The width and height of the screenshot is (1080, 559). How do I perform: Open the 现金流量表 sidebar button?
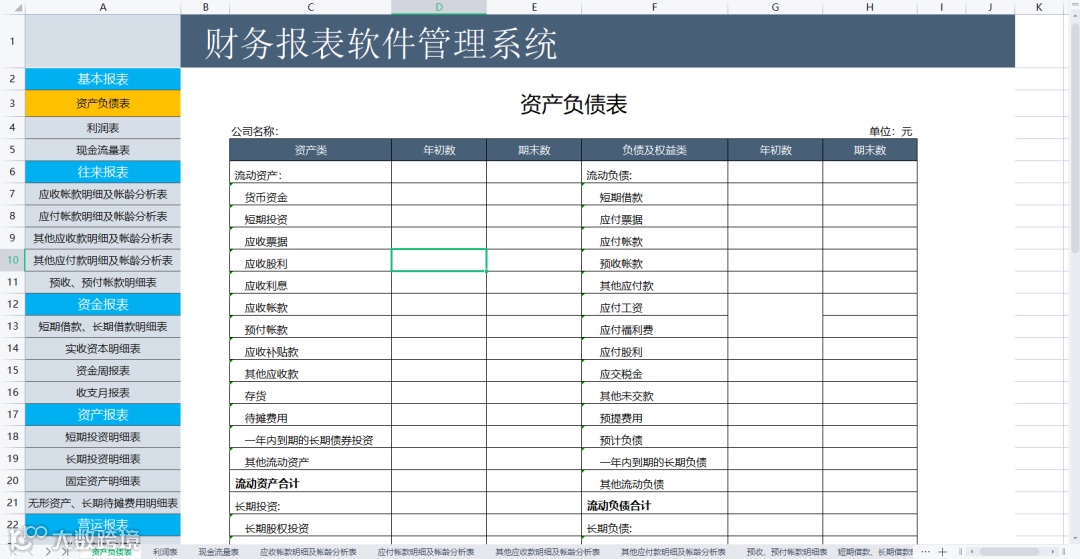tap(103, 149)
